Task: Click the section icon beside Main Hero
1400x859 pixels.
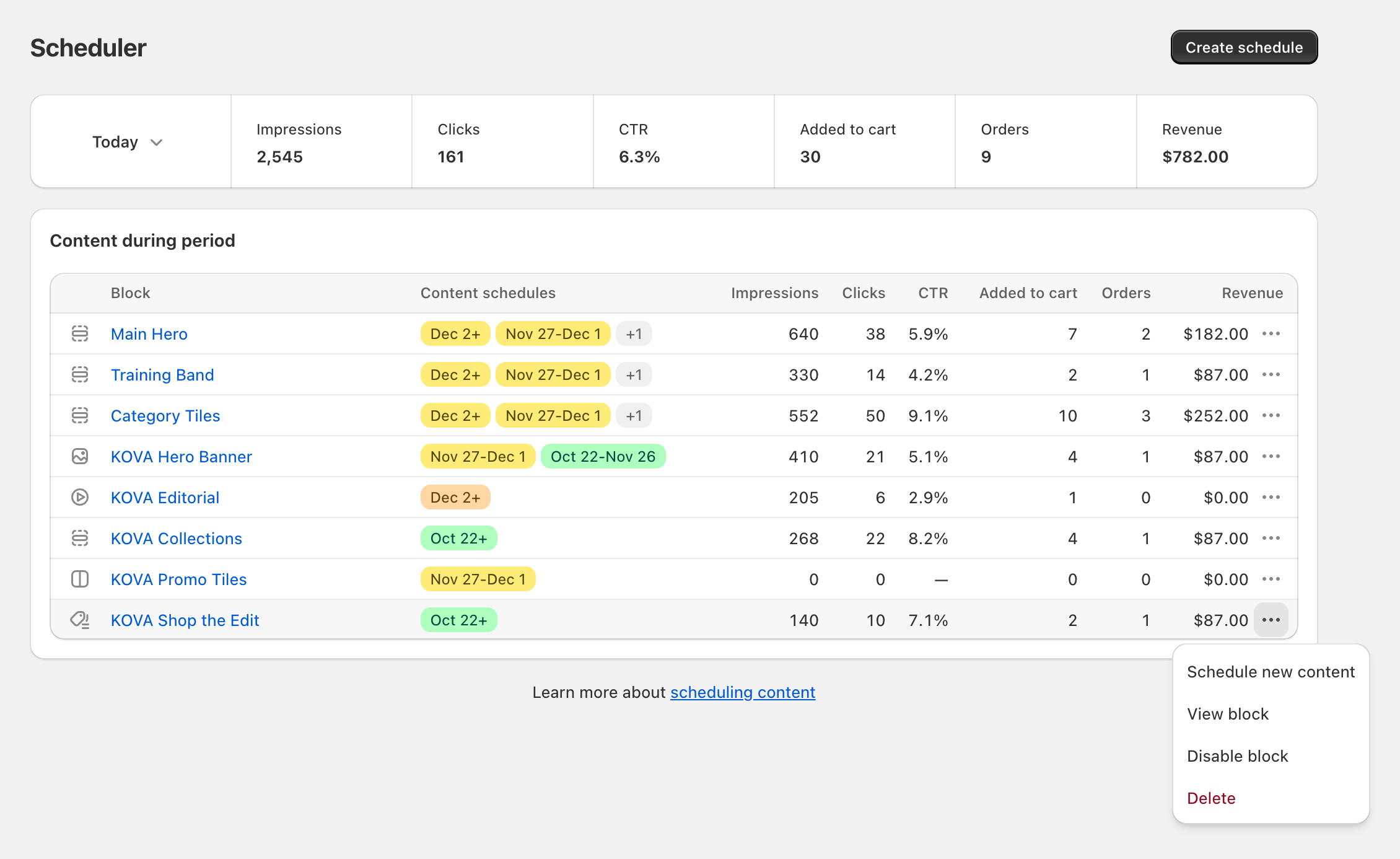Action: pos(80,333)
